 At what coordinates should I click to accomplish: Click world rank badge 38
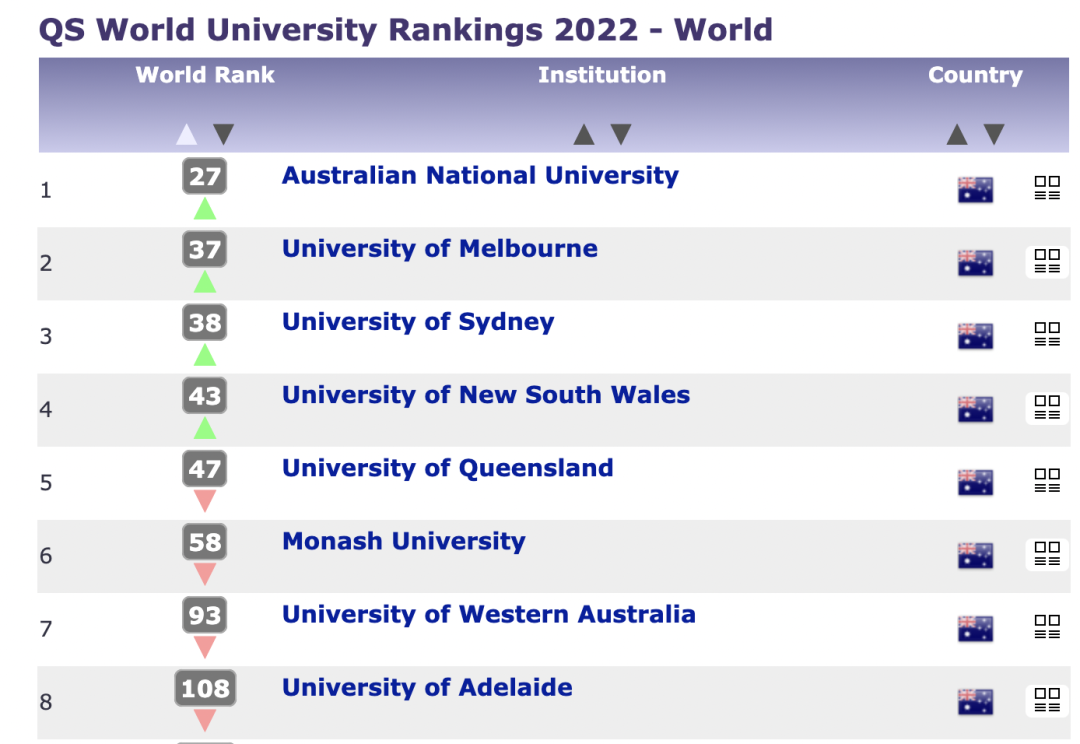click(x=205, y=322)
